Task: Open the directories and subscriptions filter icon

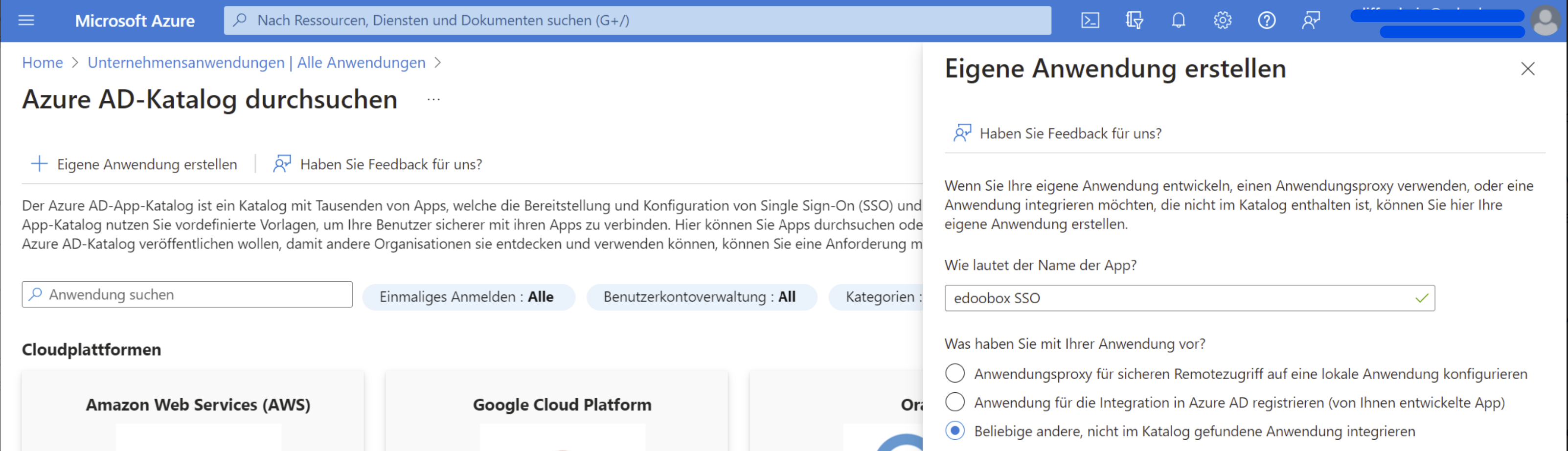Action: [x=1134, y=21]
